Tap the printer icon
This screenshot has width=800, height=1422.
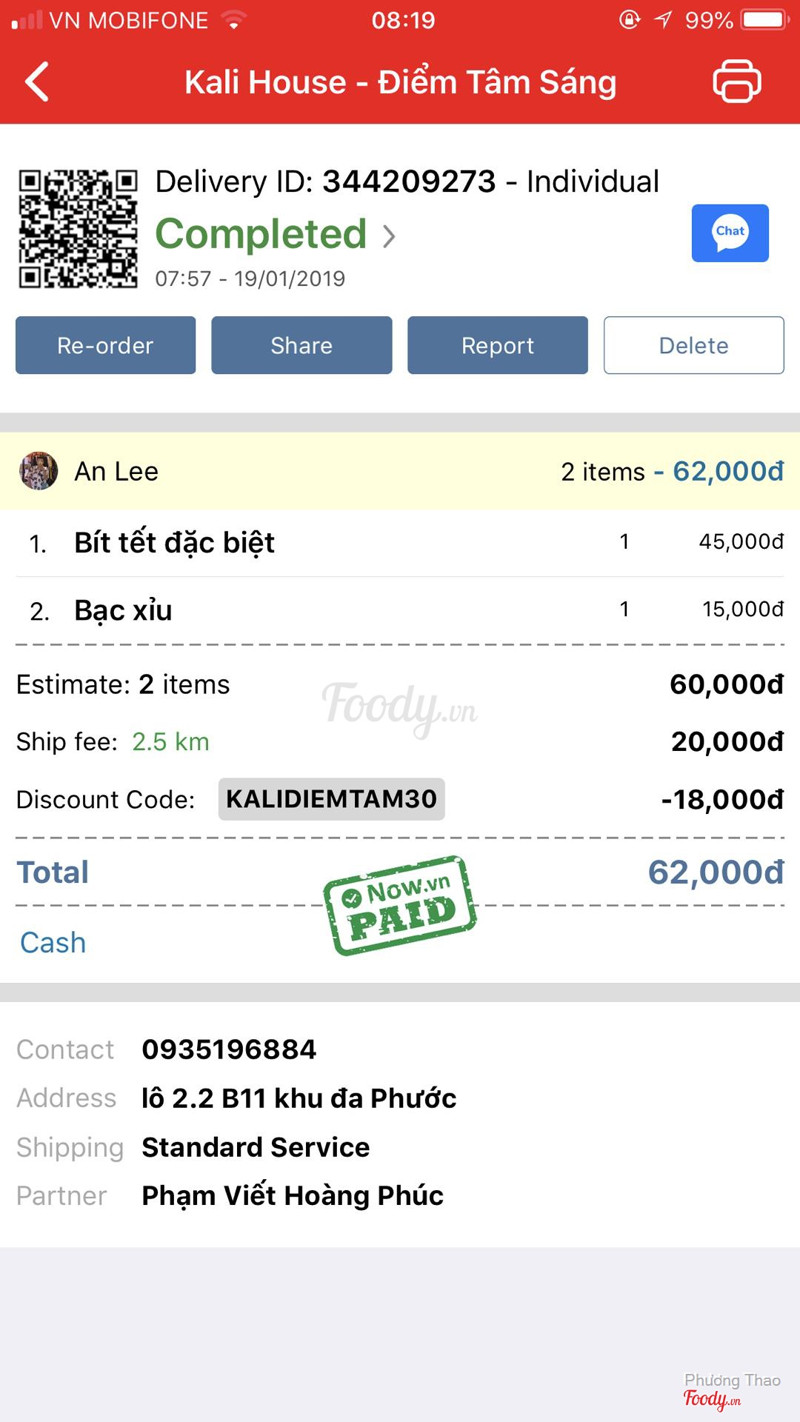pos(737,82)
